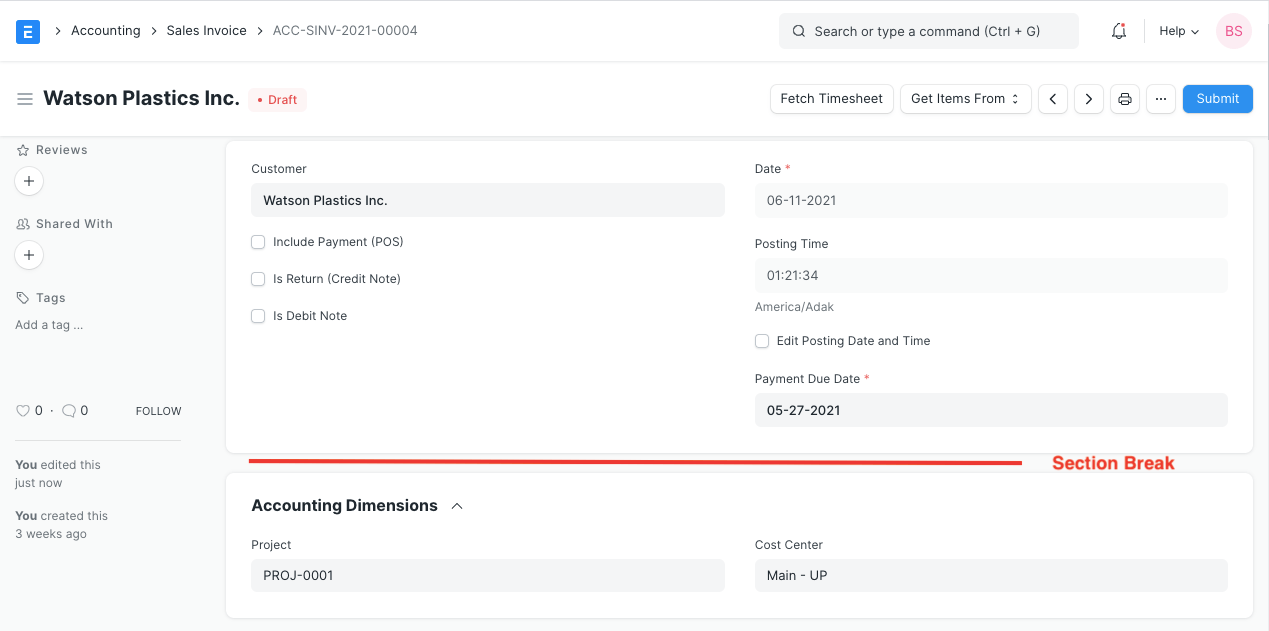Click the Submit button
The height and width of the screenshot is (631, 1269).
1217,99
